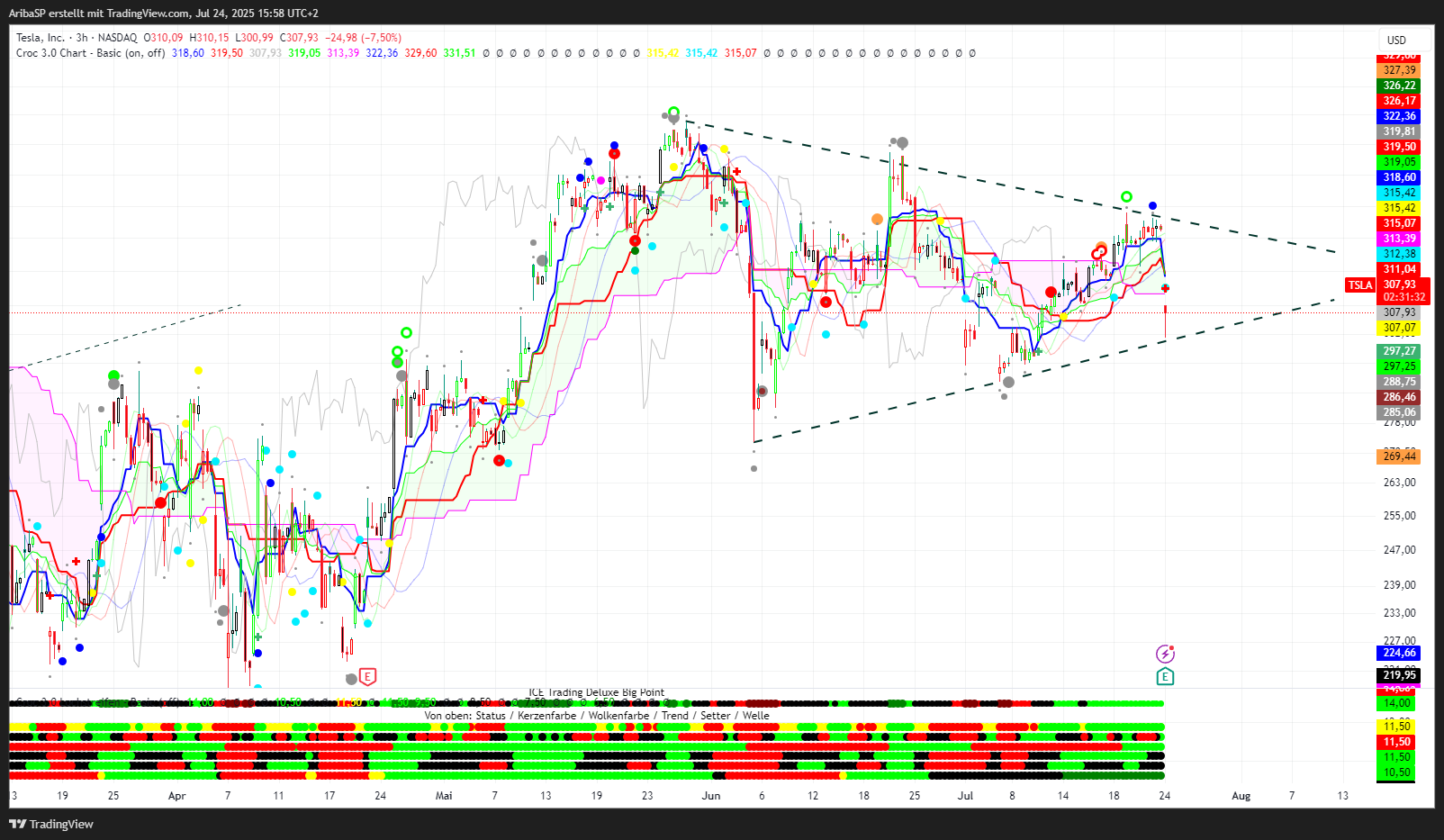Viewport: 1444px width, 840px height.
Task: Click the TradingView logo at bottom left
Action: (x=51, y=824)
